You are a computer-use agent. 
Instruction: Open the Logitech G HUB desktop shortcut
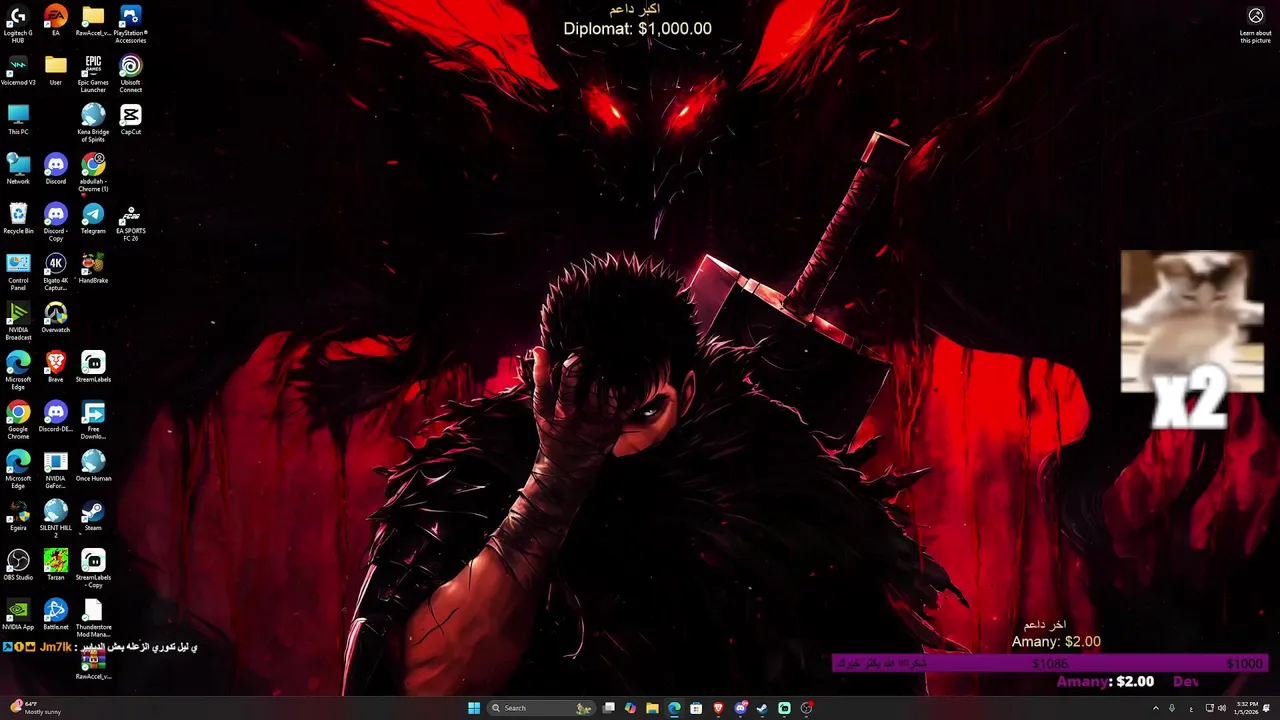tap(18, 23)
